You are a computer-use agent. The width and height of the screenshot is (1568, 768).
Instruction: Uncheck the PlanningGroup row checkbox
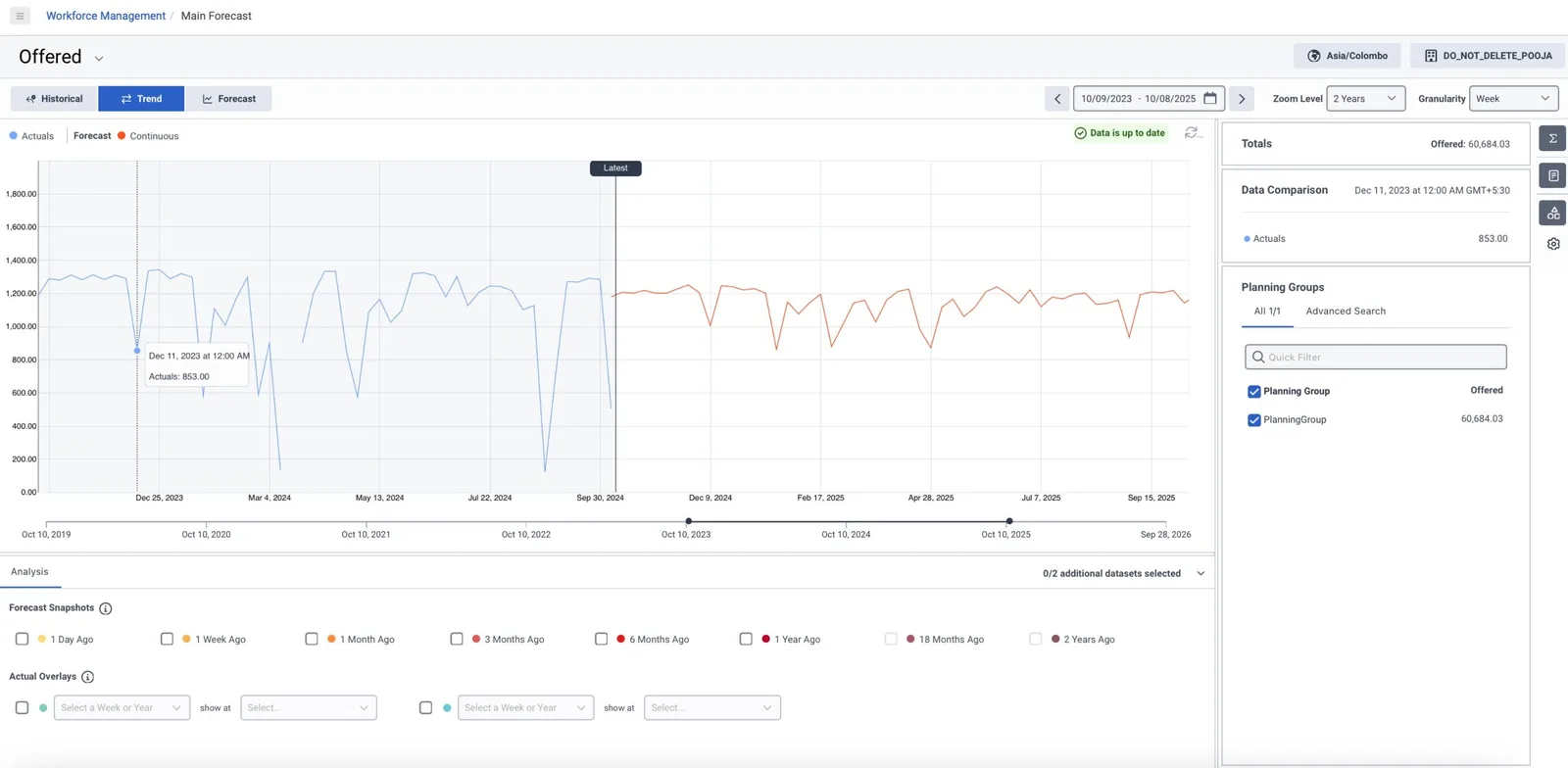click(x=1253, y=420)
